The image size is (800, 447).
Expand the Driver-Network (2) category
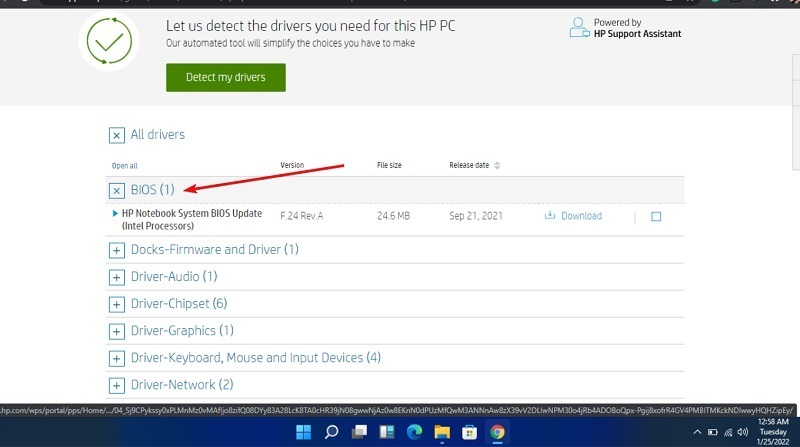[x=116, y=385]
